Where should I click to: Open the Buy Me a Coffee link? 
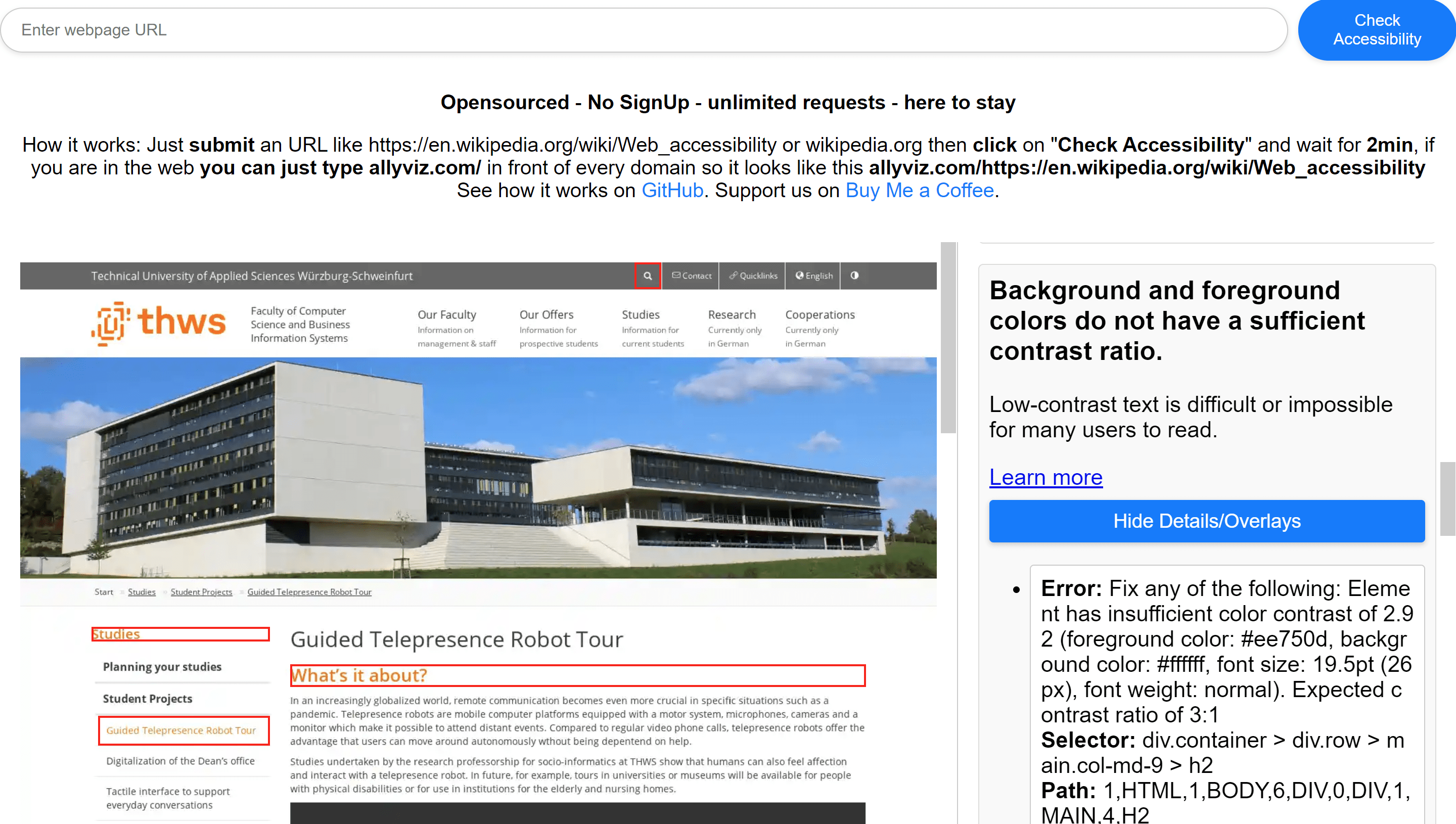919,191
